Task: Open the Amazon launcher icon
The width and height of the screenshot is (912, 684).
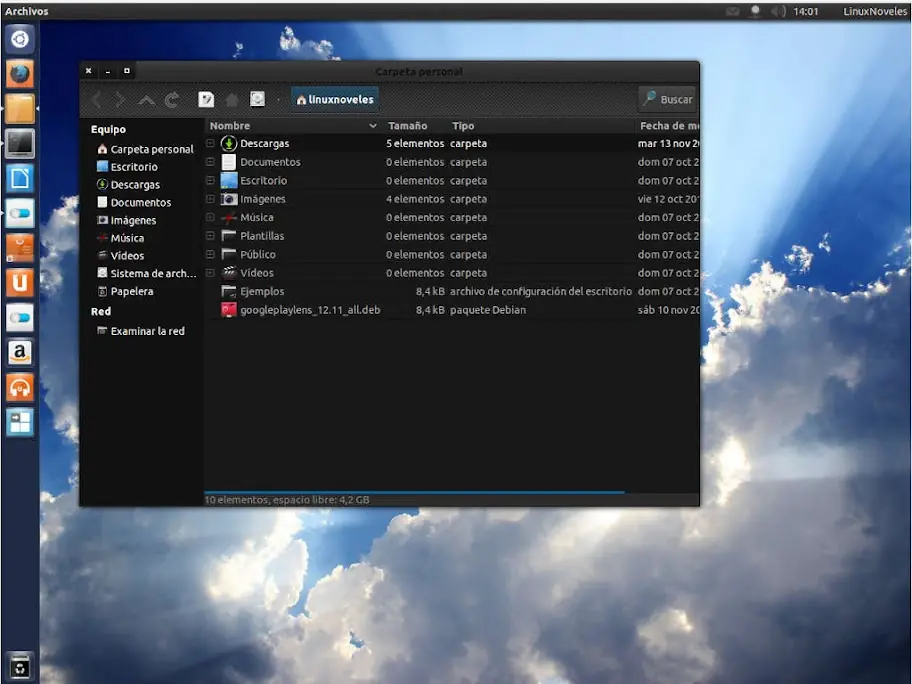Action: click(x=20, y=352)
